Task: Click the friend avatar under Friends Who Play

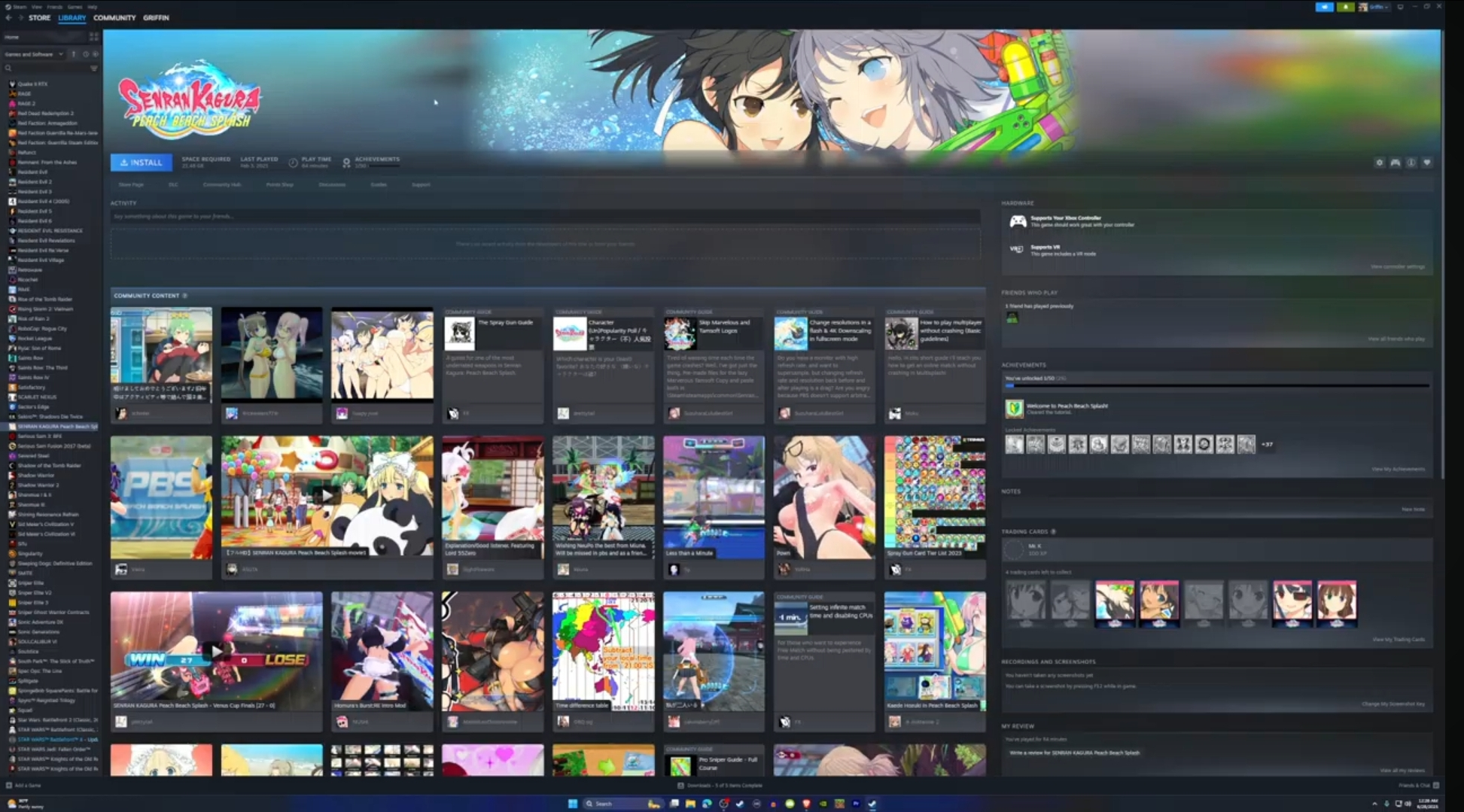Action: (1012, 318)
